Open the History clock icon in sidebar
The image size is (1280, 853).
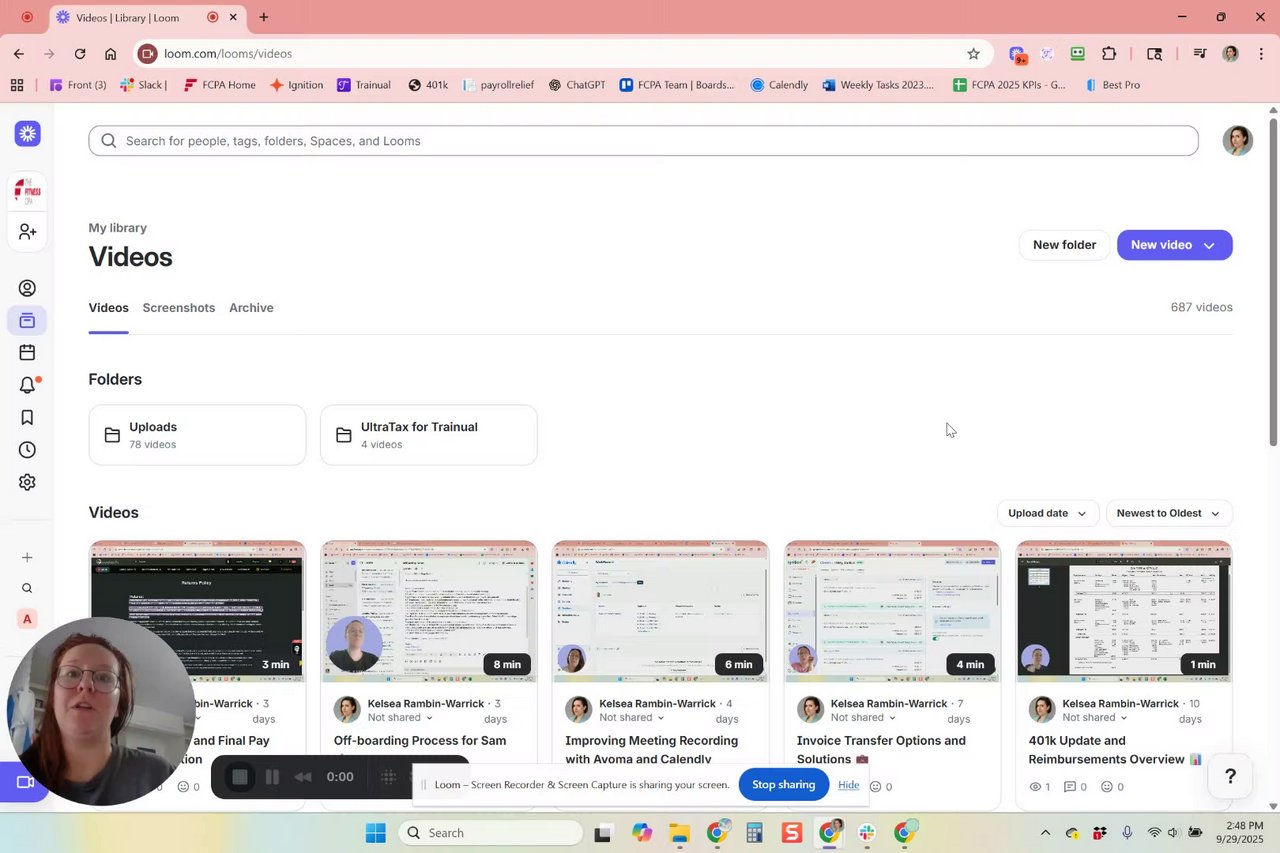pyautogui.click(x=27, y=450)
